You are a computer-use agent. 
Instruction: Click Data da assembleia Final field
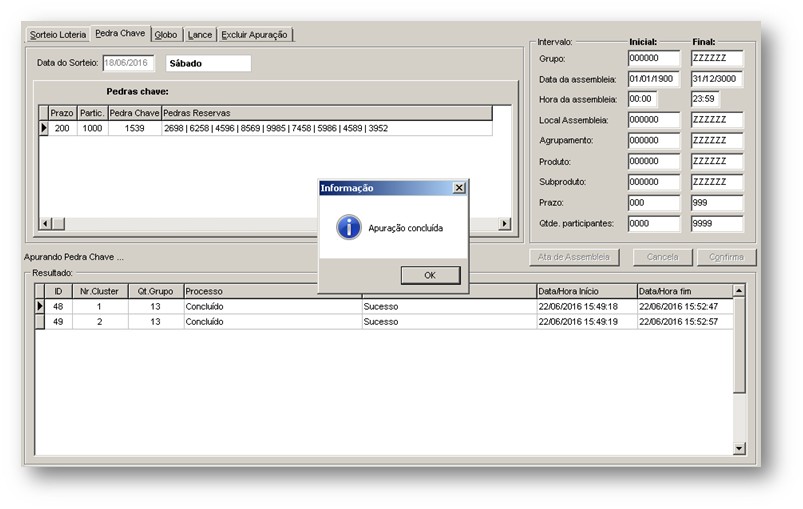pos(717,79)
